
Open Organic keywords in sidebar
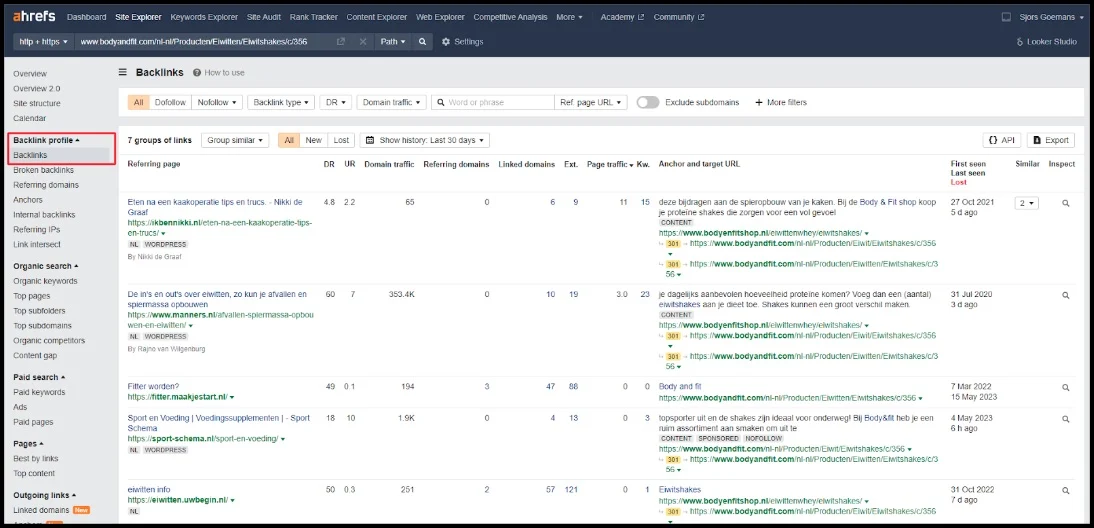[x=45, y=281]
